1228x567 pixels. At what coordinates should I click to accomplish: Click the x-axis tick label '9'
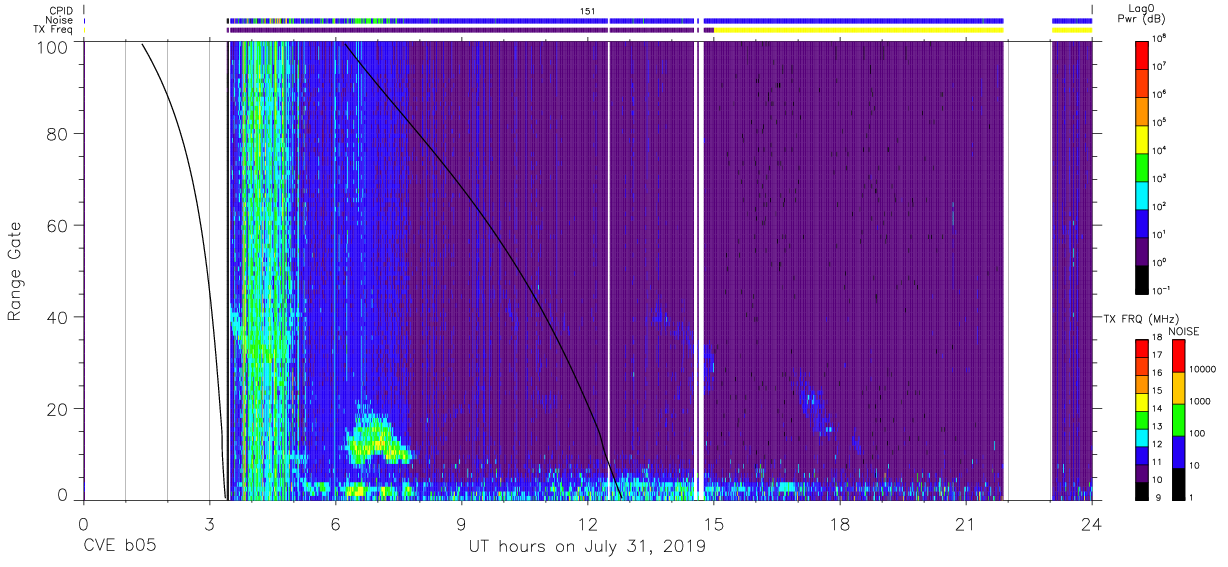(x=461, y=524)
